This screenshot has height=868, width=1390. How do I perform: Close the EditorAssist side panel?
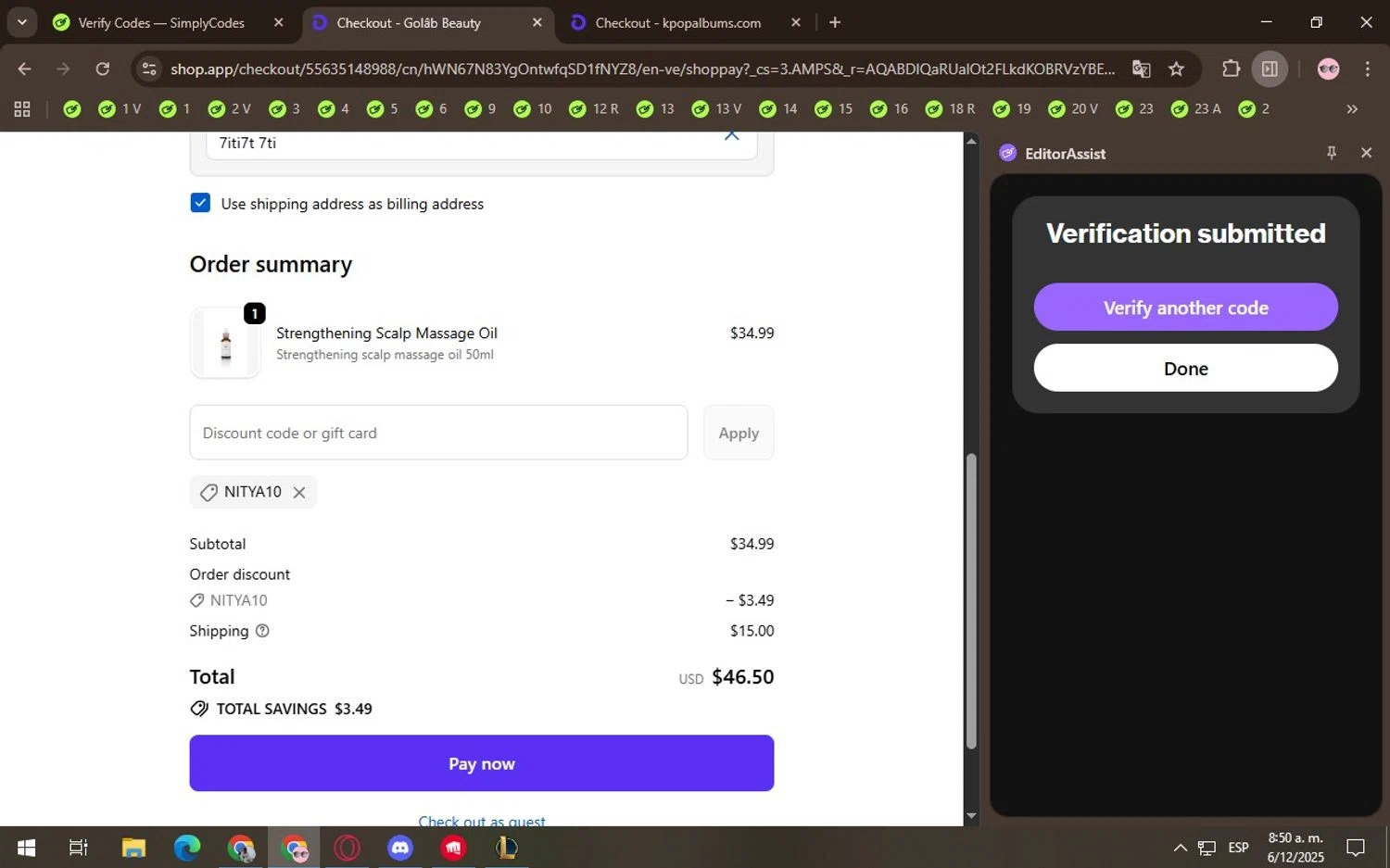pyautogui.click(x=1366, y=153)
